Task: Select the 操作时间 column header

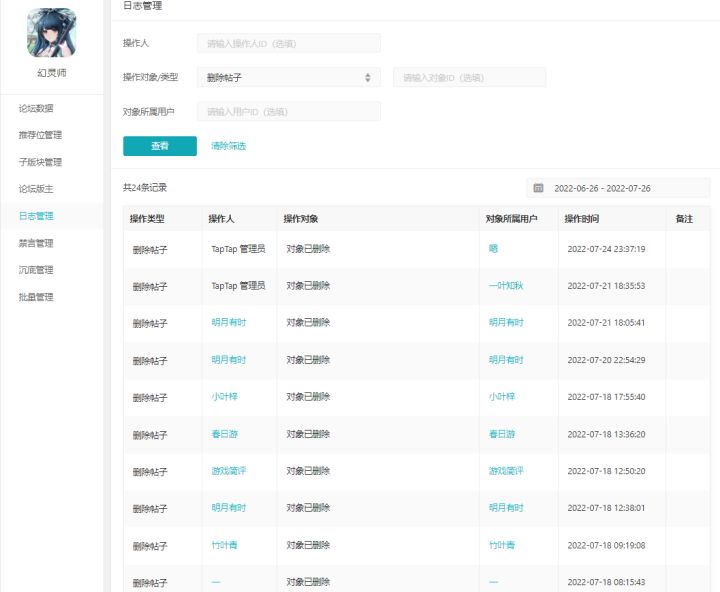Action: click(x=581, y=219)
